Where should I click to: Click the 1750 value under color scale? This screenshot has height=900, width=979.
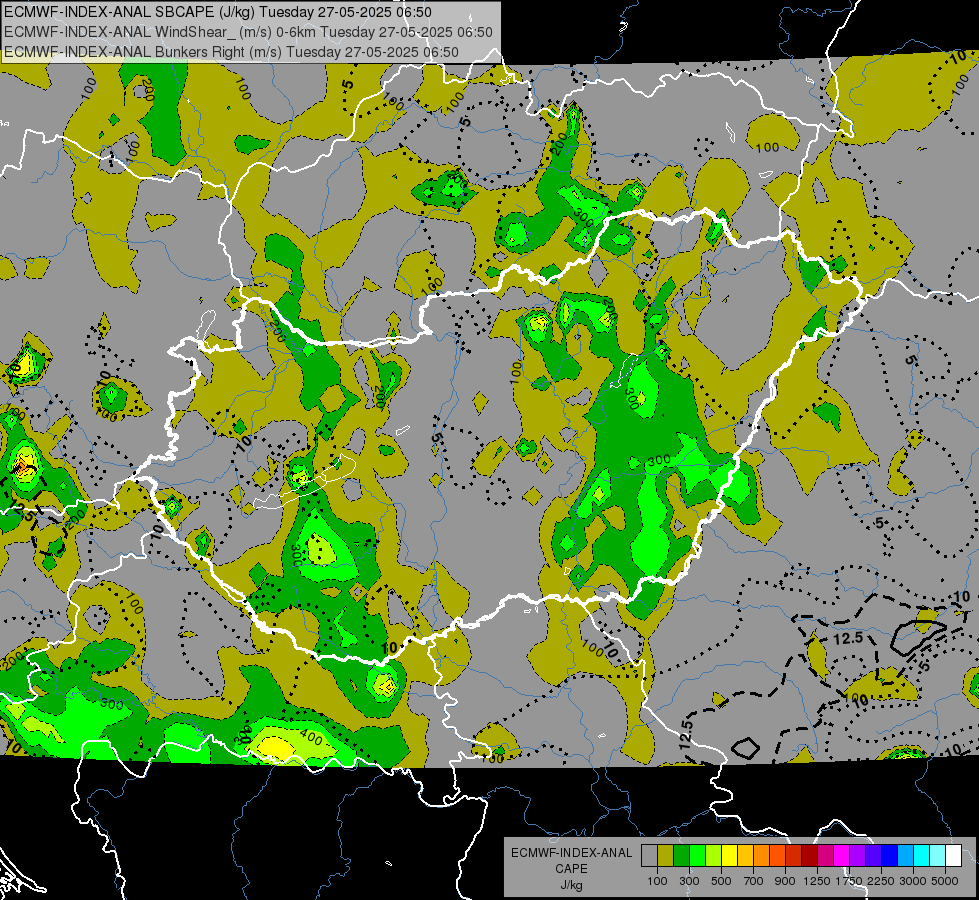coord(849,881)
